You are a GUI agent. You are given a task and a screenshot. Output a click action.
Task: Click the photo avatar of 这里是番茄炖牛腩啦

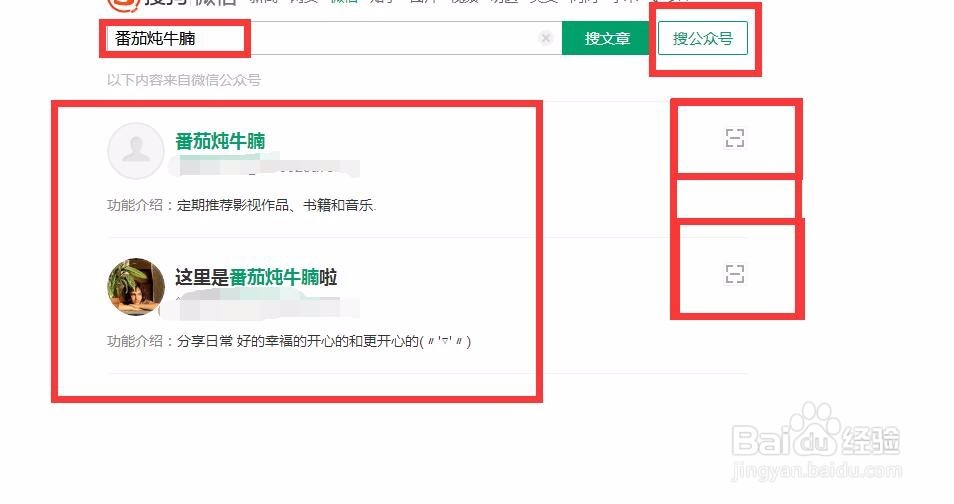coord(136,287)
